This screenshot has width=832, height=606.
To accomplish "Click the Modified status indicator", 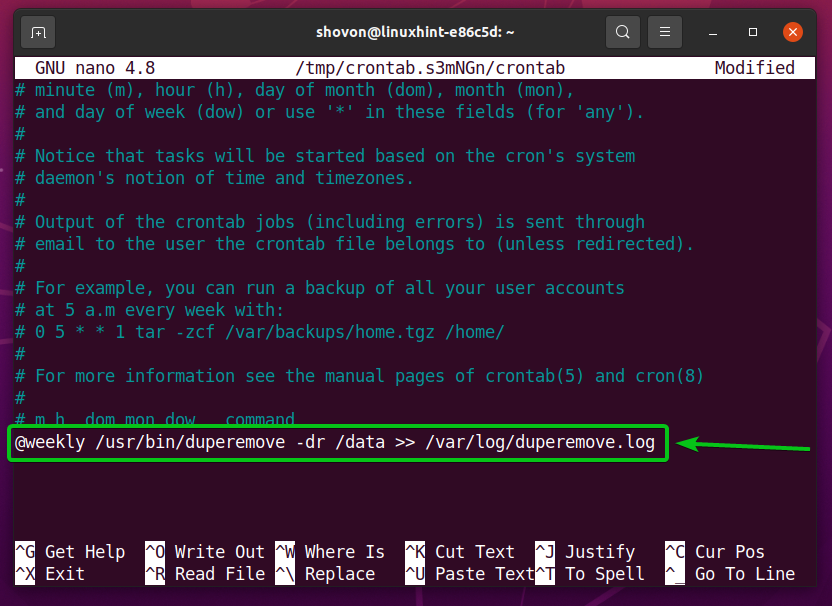I will coord(755,68).
